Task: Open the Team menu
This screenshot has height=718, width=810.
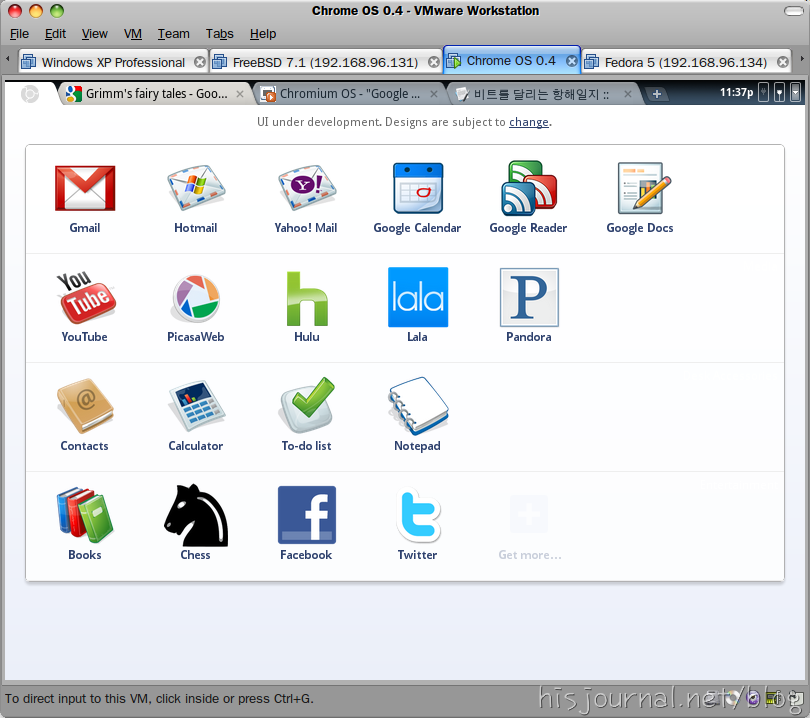Action: tap(174, 34)
